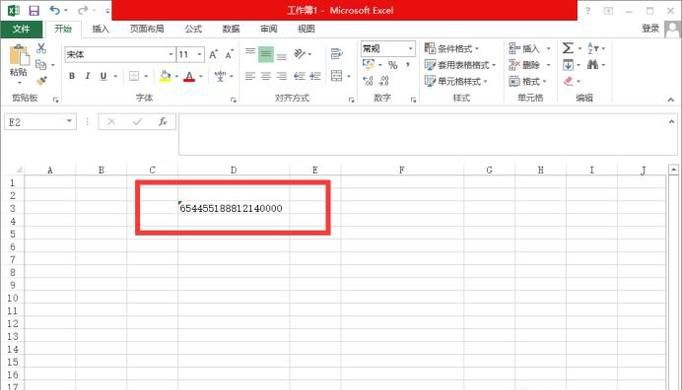682x390 pixels.
Task: Decrease decimal places icon
Action: coord(384,81)
